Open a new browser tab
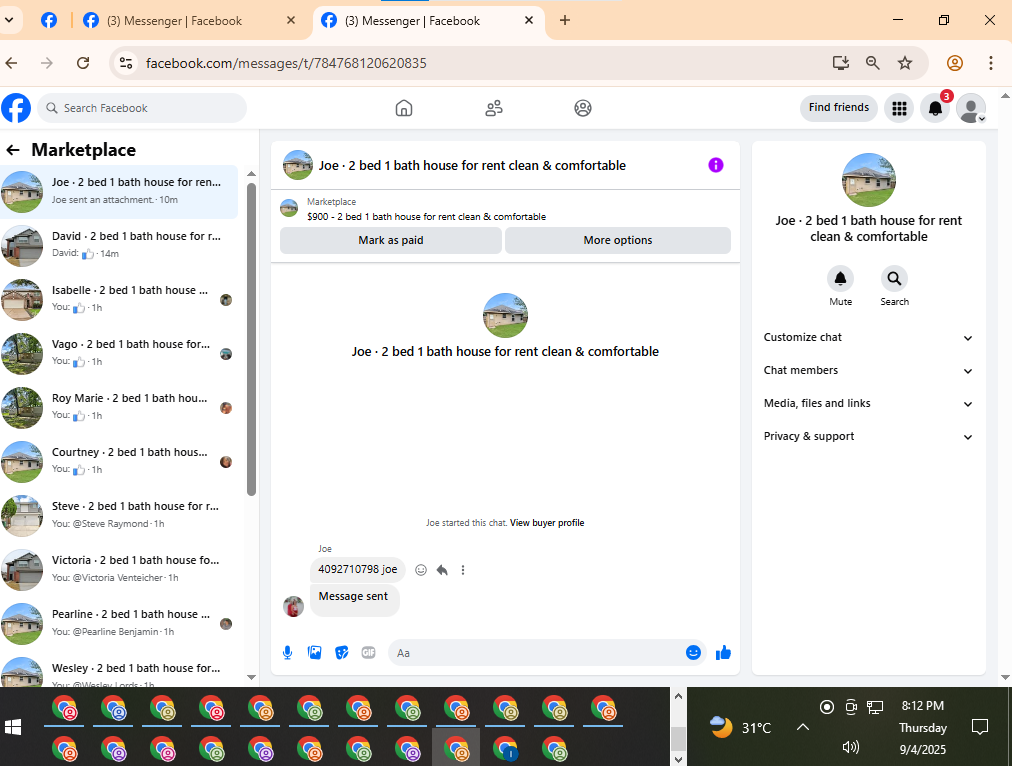The image size is (1012, 766). pos(565,21)
